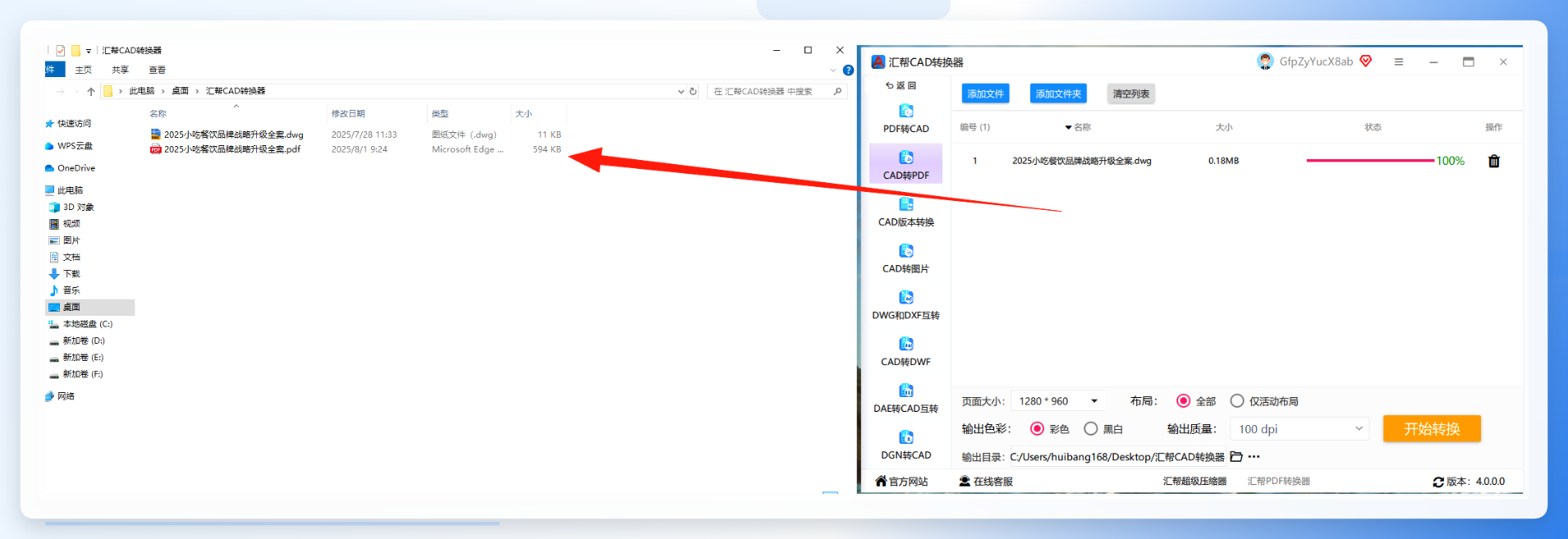This screenshot has height=539, width=1568.
Task: Expand the Explorer address bar history dropdown
Action: point(681,91)
